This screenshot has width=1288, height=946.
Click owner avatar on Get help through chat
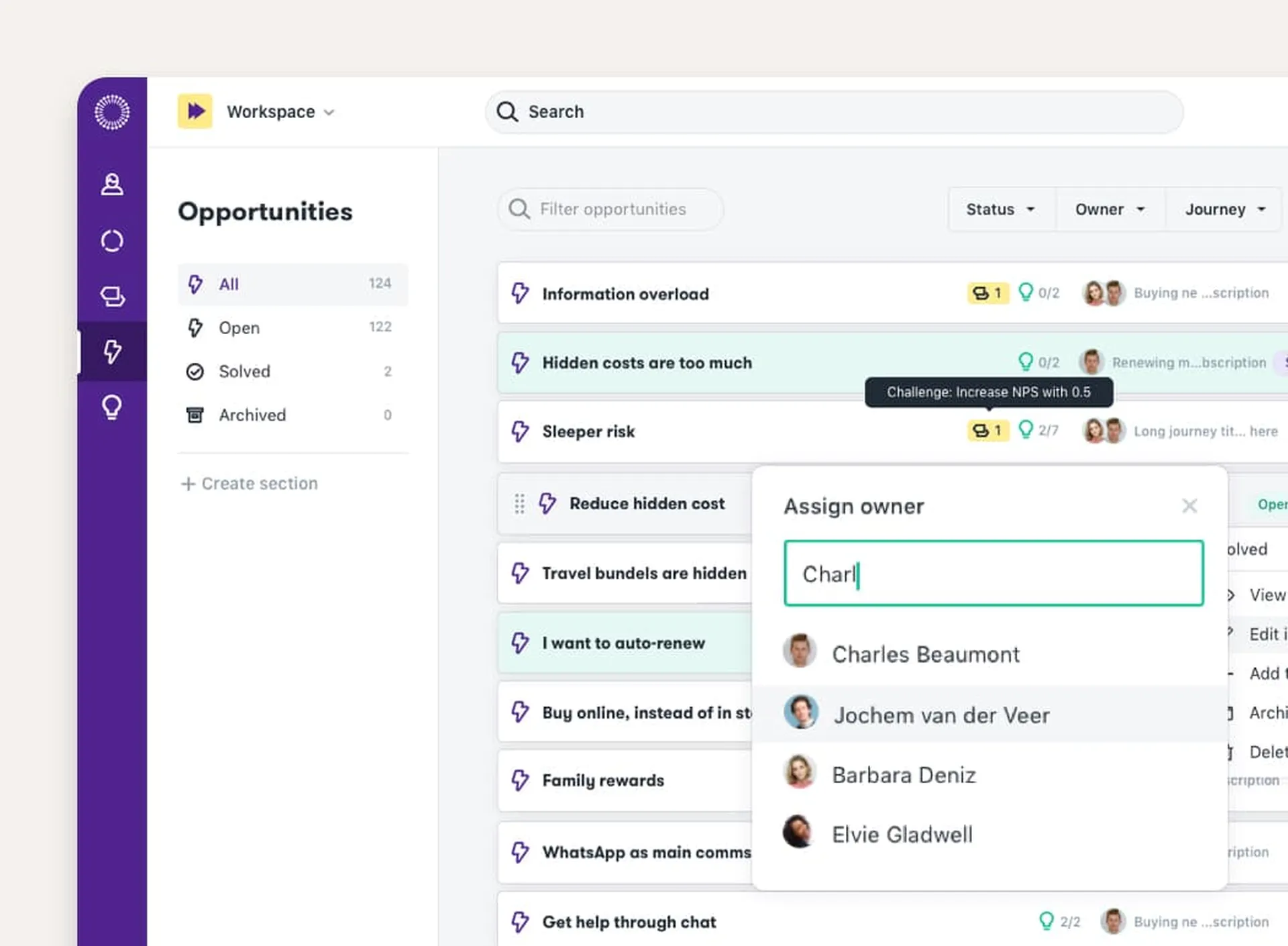tap(1113, 921)
